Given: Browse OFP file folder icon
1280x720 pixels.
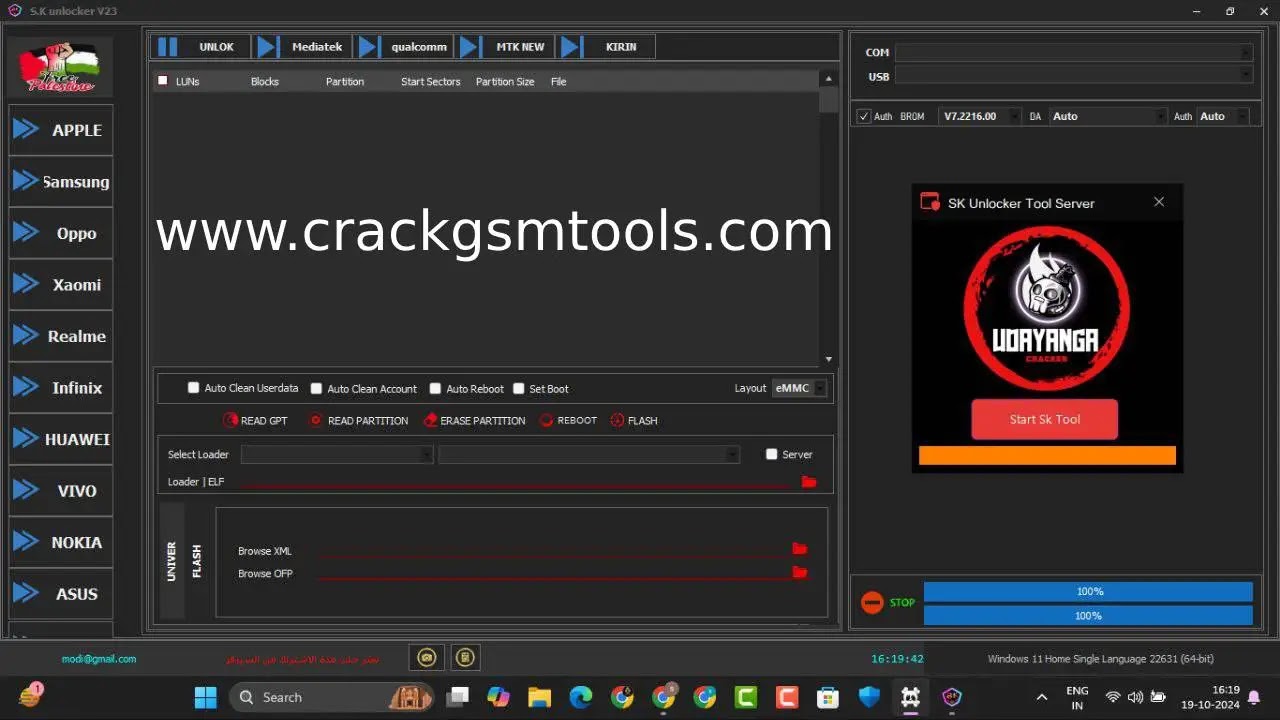Looking at the screenshot, I should click(800, 572).
